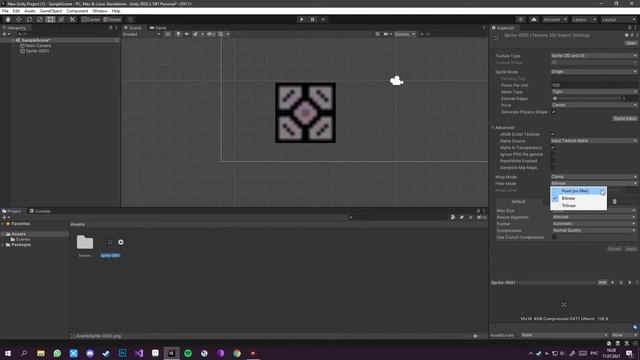Open the File menu
Image resolution: width=640 pixels, height=360 pixels.
(x=5, y=11)
